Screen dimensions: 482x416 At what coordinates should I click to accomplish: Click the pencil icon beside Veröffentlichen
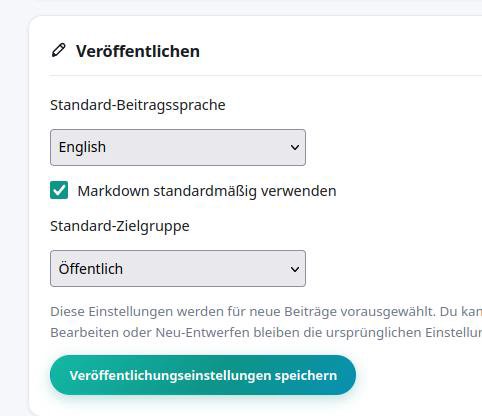[59, 50]
